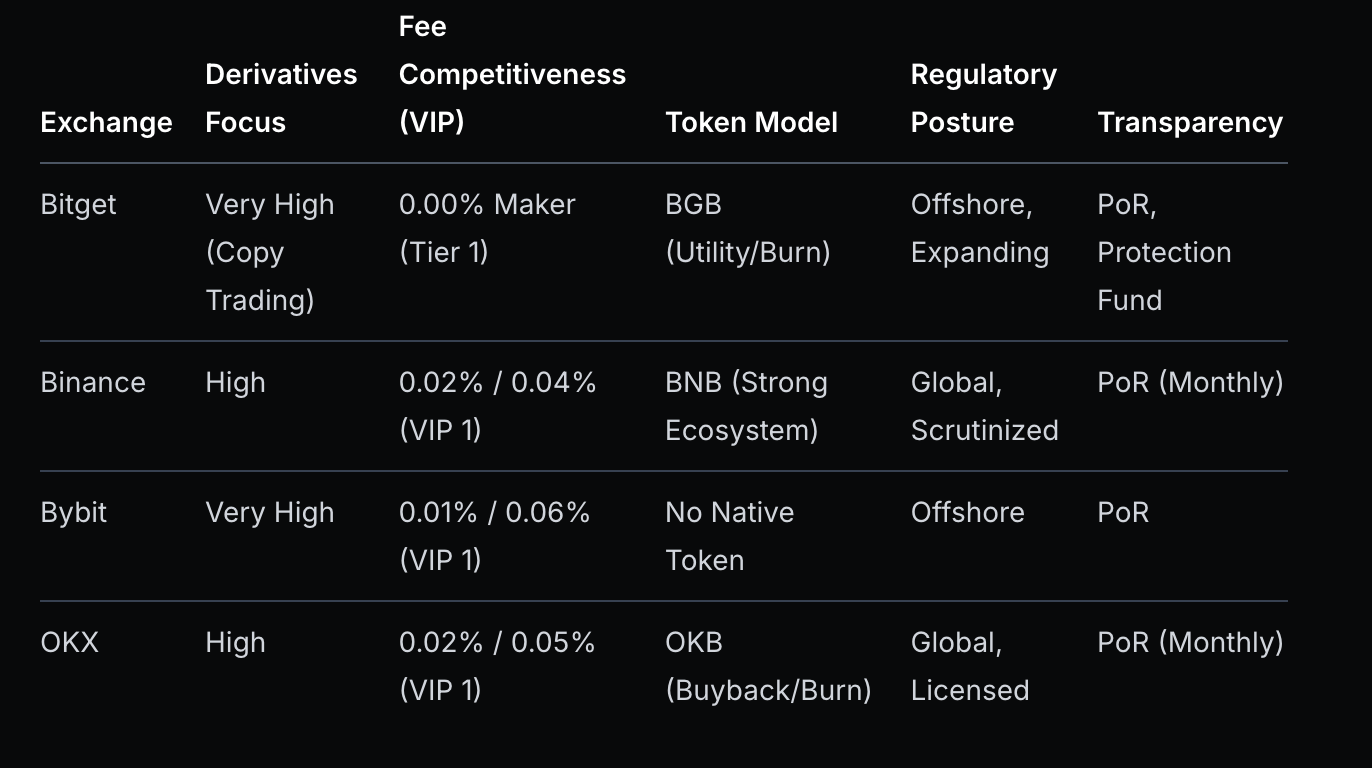
Task: Select the OKX exchange cell
Action: click(69, 642)
